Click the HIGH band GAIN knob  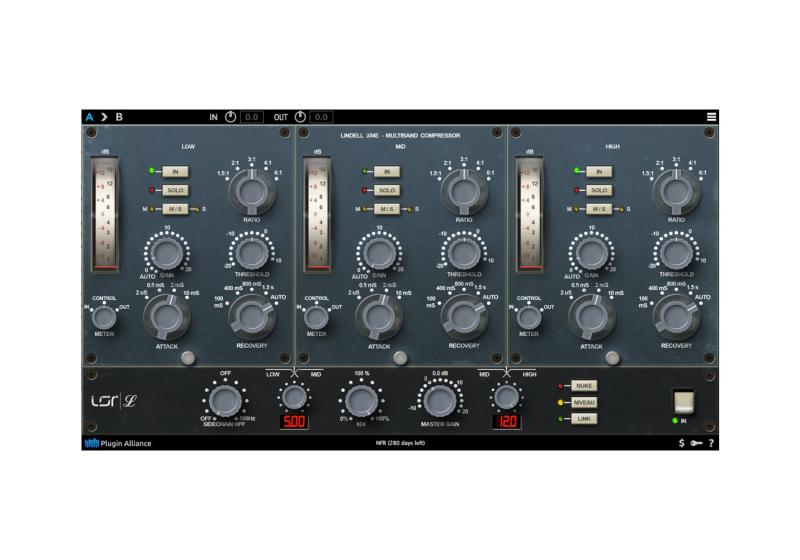click(x=591, y=253)
